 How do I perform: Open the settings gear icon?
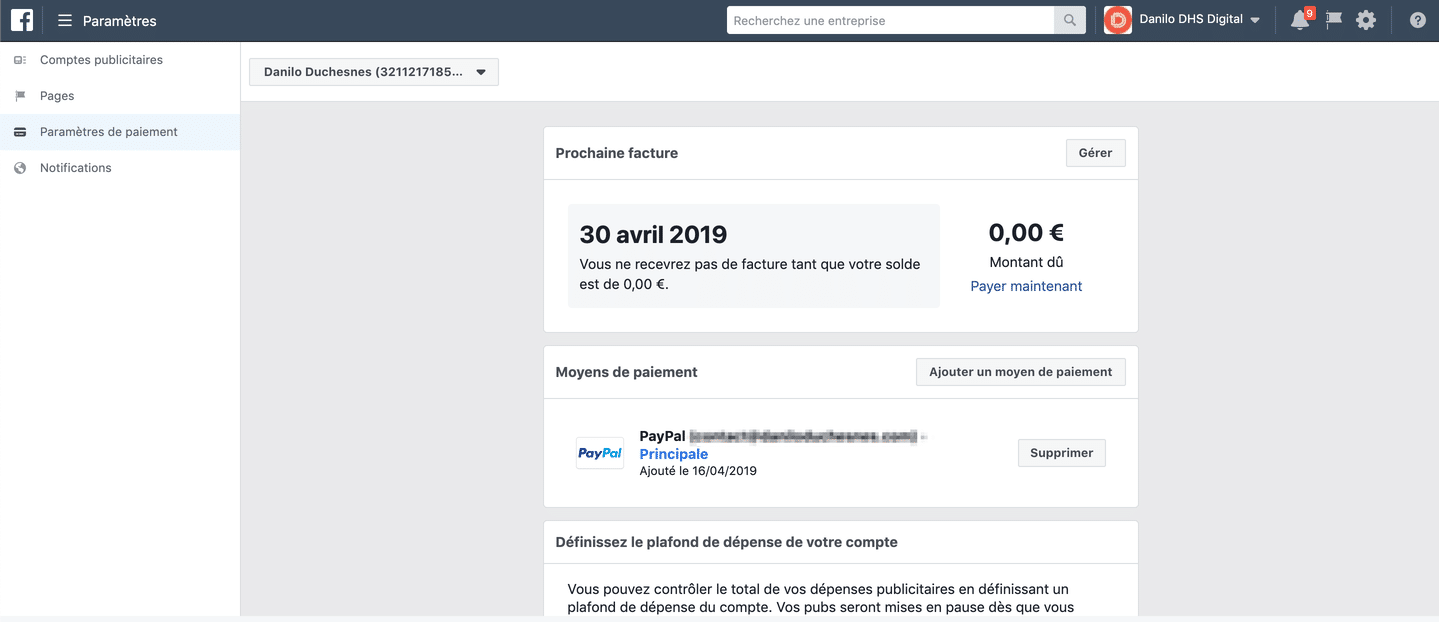coord(1366,20)
